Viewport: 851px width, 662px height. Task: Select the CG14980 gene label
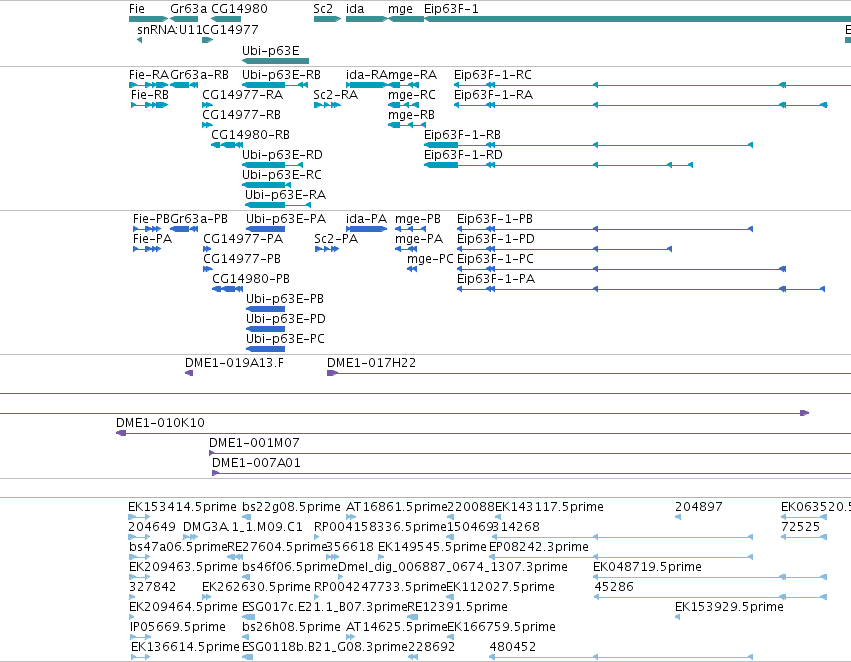coord(239,9)
